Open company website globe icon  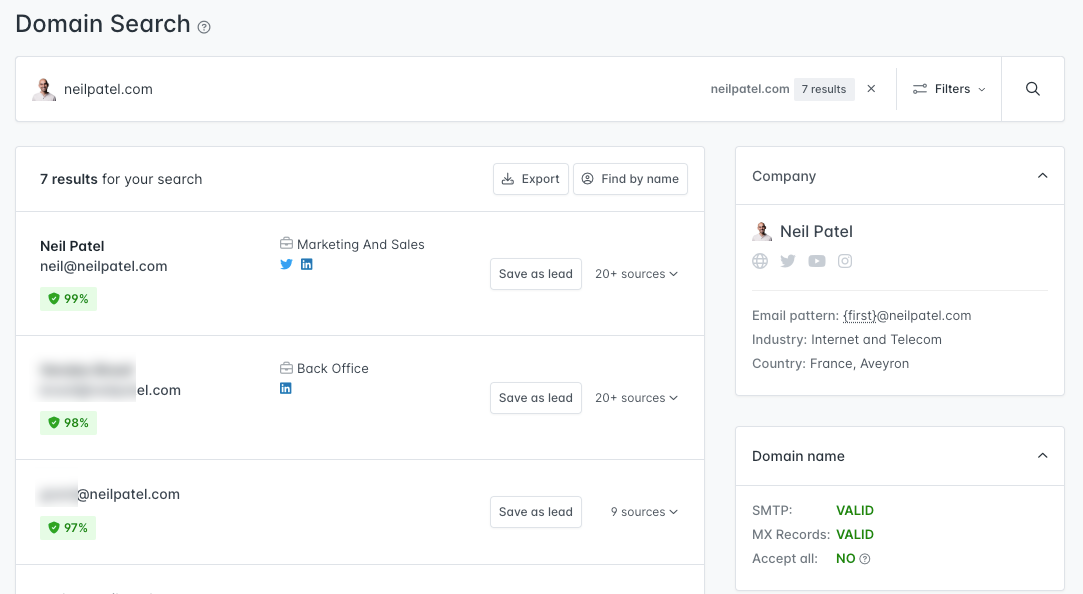[760, 261]
